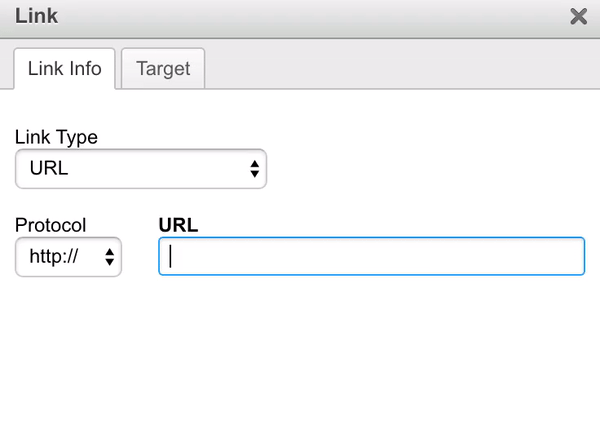Click the empty middle of the title bar
600x434 pixels.
pyautogui.click(x=300, y=16)
